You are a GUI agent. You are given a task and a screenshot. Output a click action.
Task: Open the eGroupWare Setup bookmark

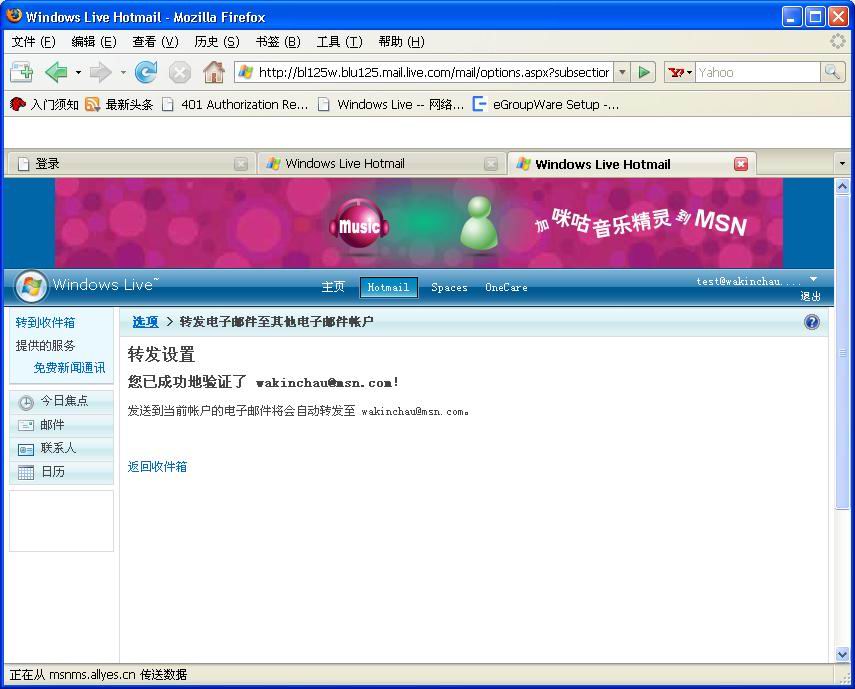pyautogui.click(x=546, y=105)
